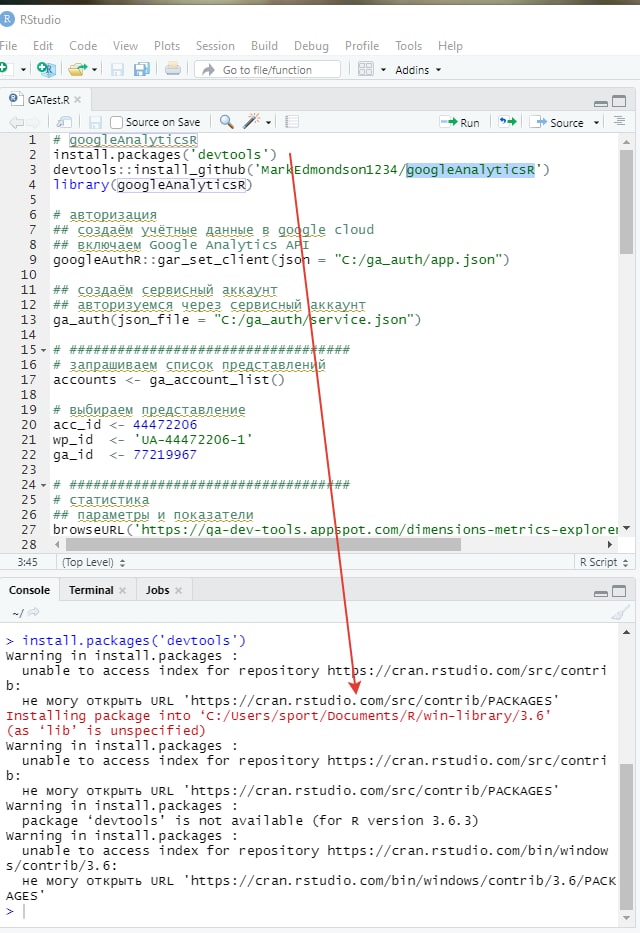Screen dimensions: 640x933
Task: Click the view working directory arrow icon
Action: [33, 612]
